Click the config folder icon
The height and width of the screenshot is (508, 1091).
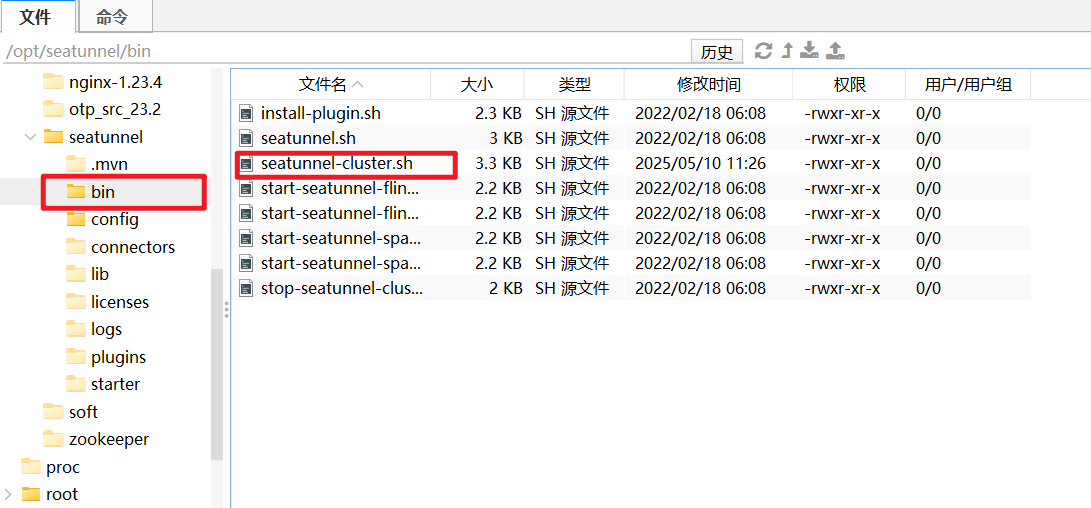pyautogui.click(x=76, y=220)
